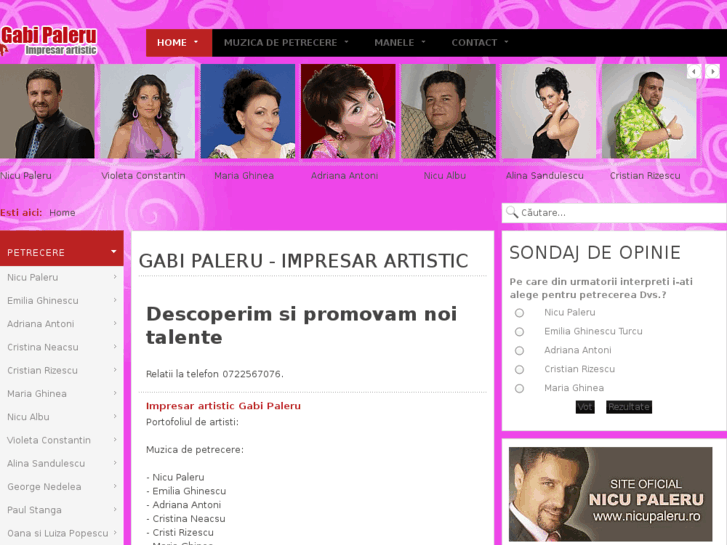Select Maria Ghinea poll option
The height and width of the screenshot is (545, 727).
pyautogui.click(x=519, y=389)
